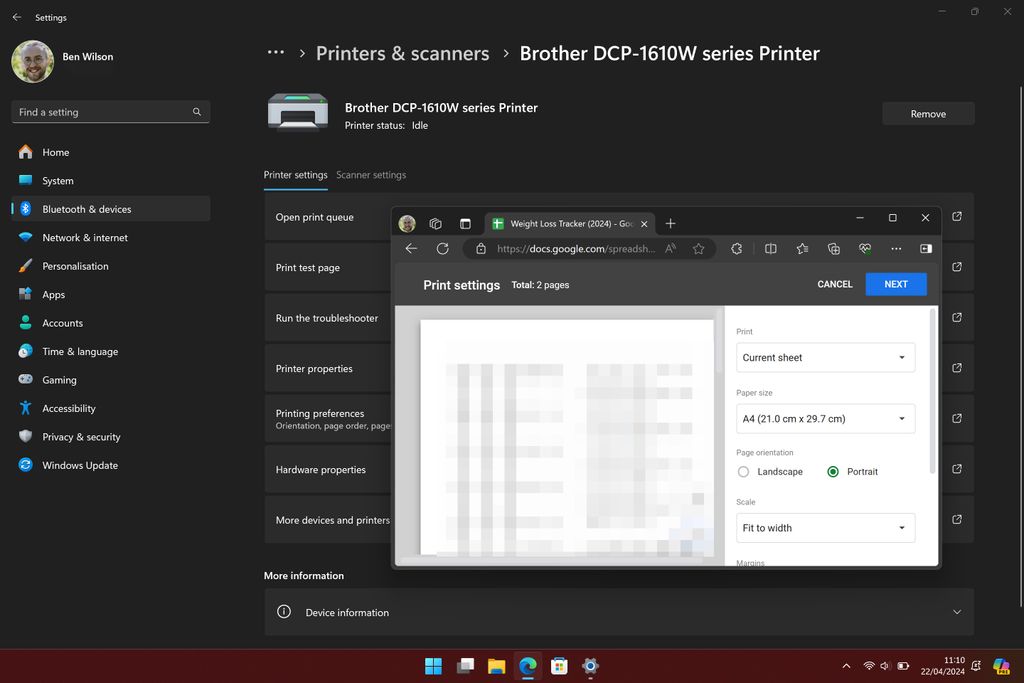This screenshot has height=683, width=1024.
Task: Open the Paper size dropdown
Action: coord(825,418)
